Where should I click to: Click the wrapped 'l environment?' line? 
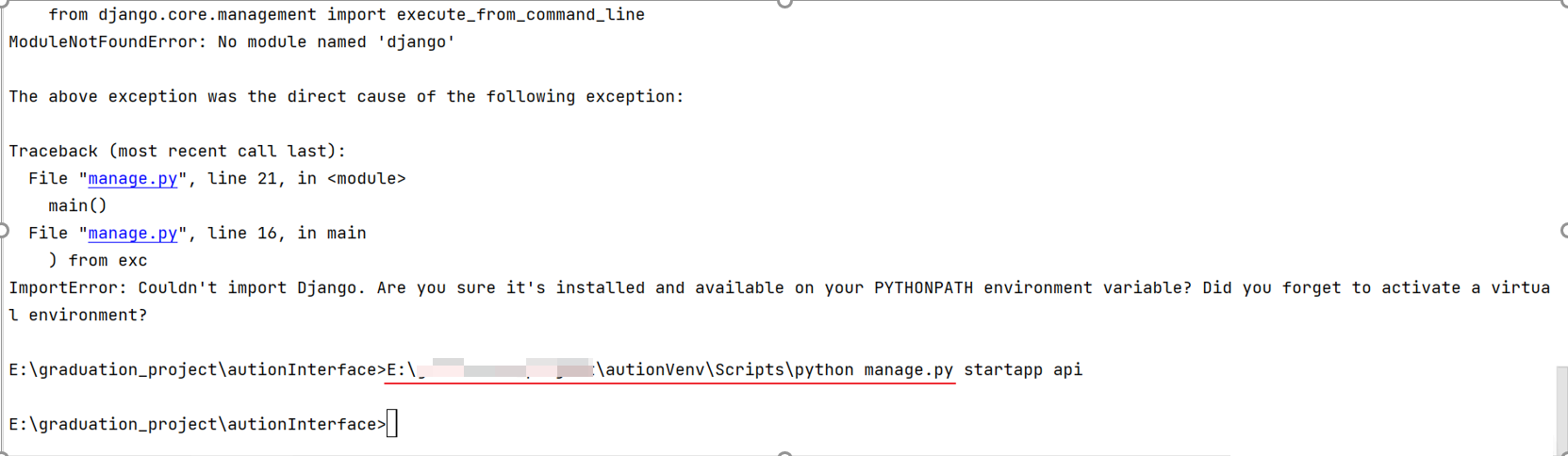coord(78,316)
